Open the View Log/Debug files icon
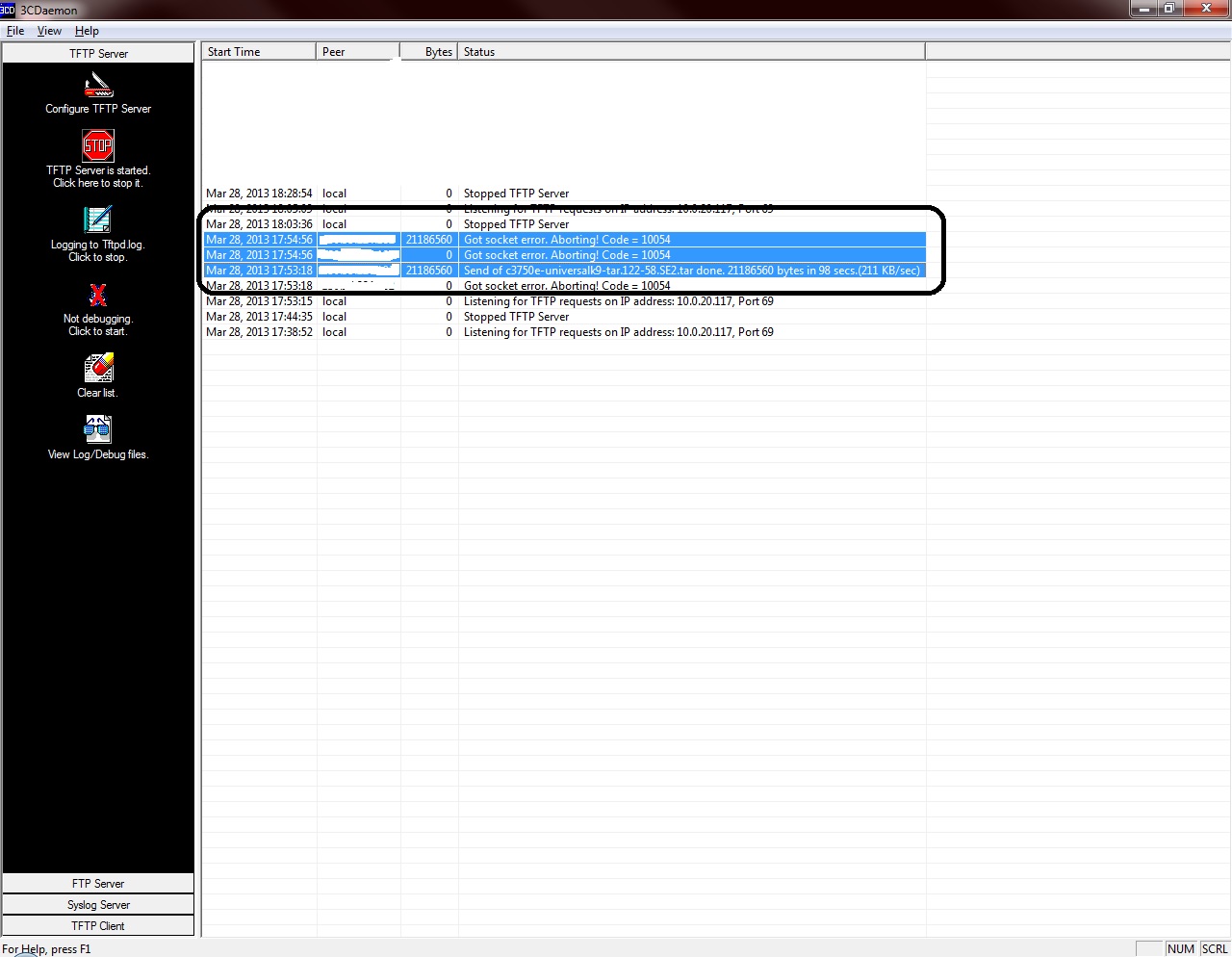The width and height of the screenshot is (1232, 957). (x=97, y=428)
